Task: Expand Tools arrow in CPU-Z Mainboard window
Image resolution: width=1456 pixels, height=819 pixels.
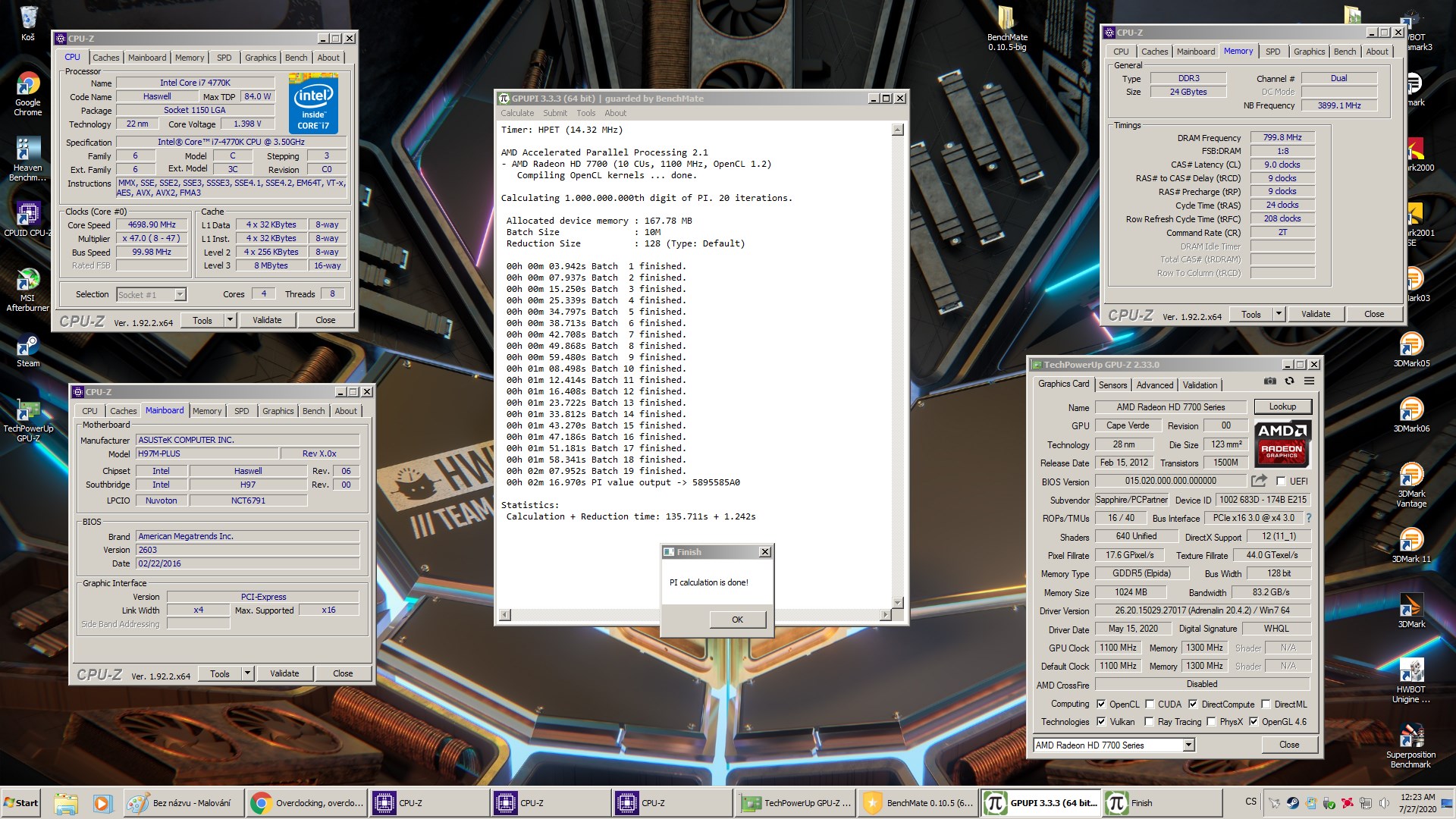Action: (x=247, y=673)
